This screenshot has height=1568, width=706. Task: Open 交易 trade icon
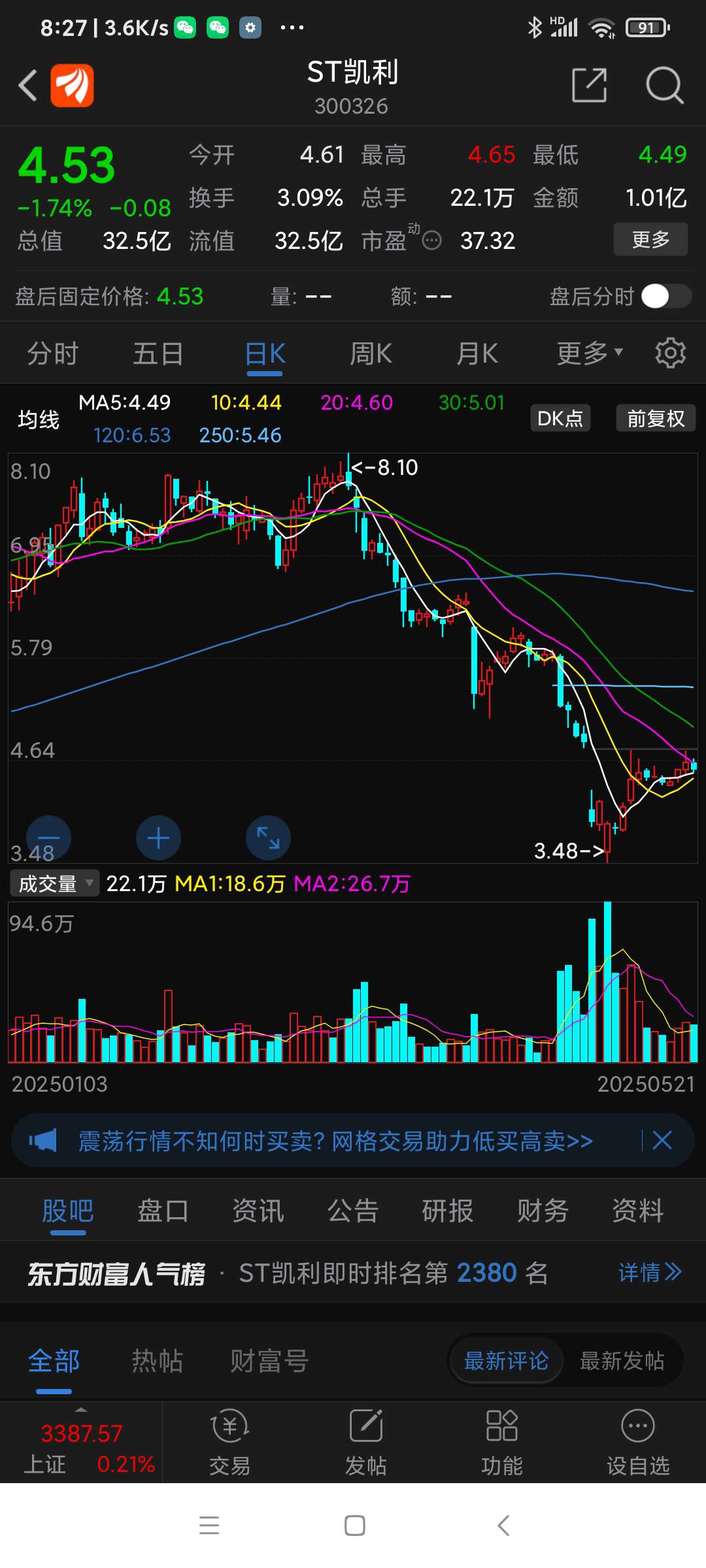229,1443
